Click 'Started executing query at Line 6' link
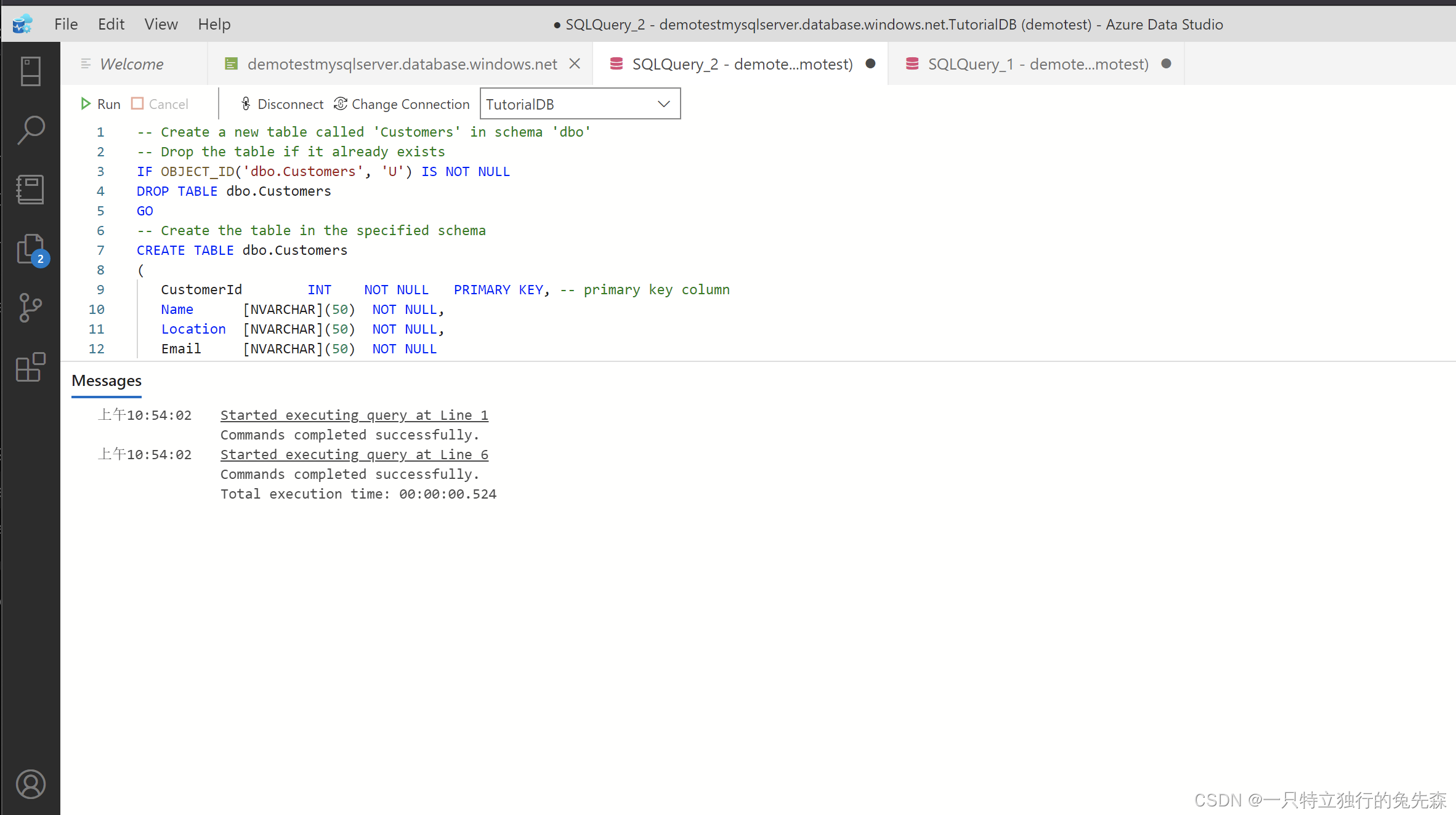Viewport: 1456px width, 815px height. point(354,455)
